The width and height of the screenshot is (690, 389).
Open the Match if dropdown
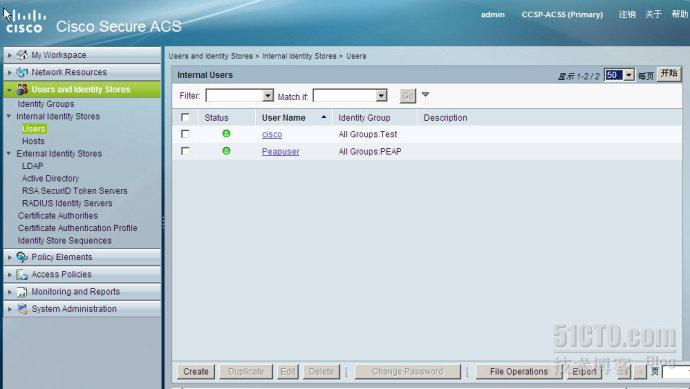381,95
